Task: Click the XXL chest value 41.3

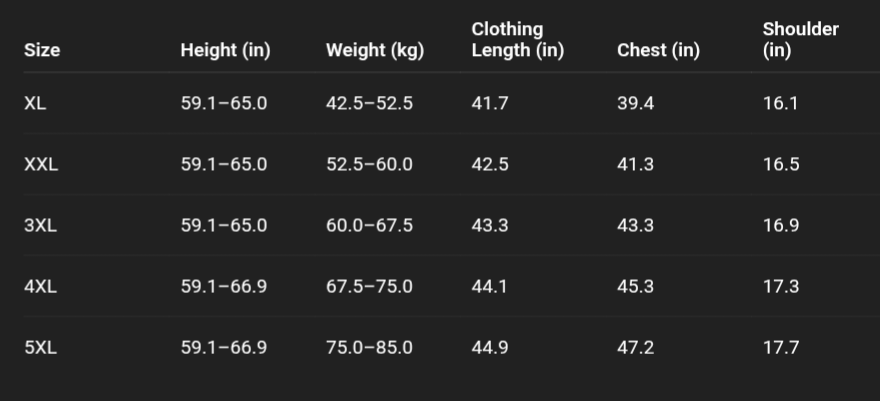Action: 635,164
